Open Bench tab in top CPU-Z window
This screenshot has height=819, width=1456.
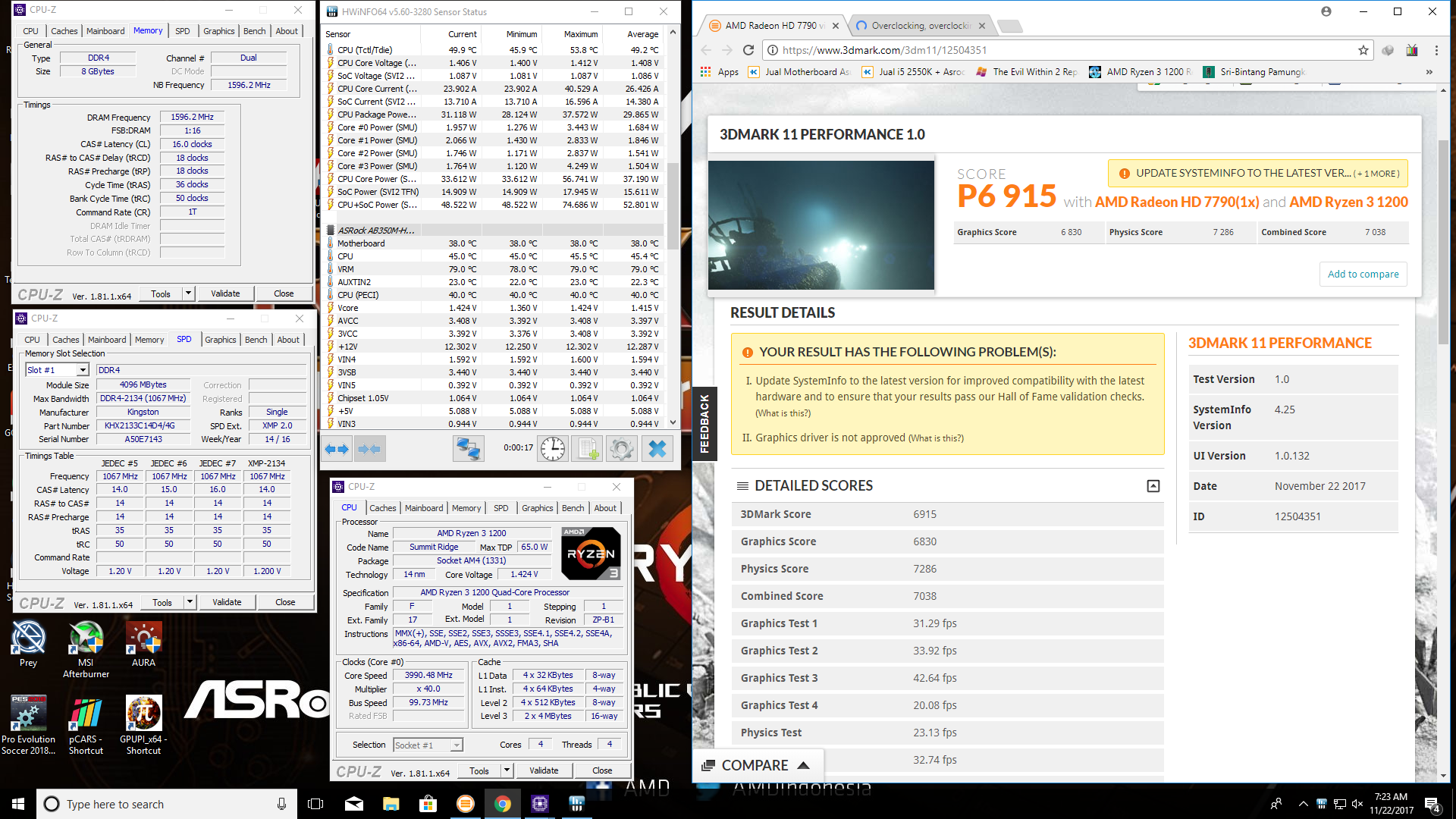point(254,31)
